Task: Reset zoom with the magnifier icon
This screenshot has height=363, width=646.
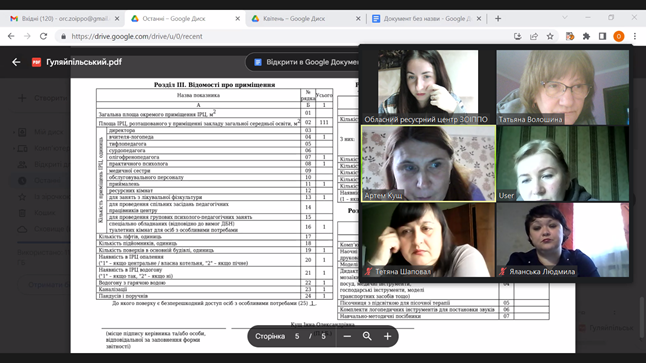Action: (x=367, y=336)
